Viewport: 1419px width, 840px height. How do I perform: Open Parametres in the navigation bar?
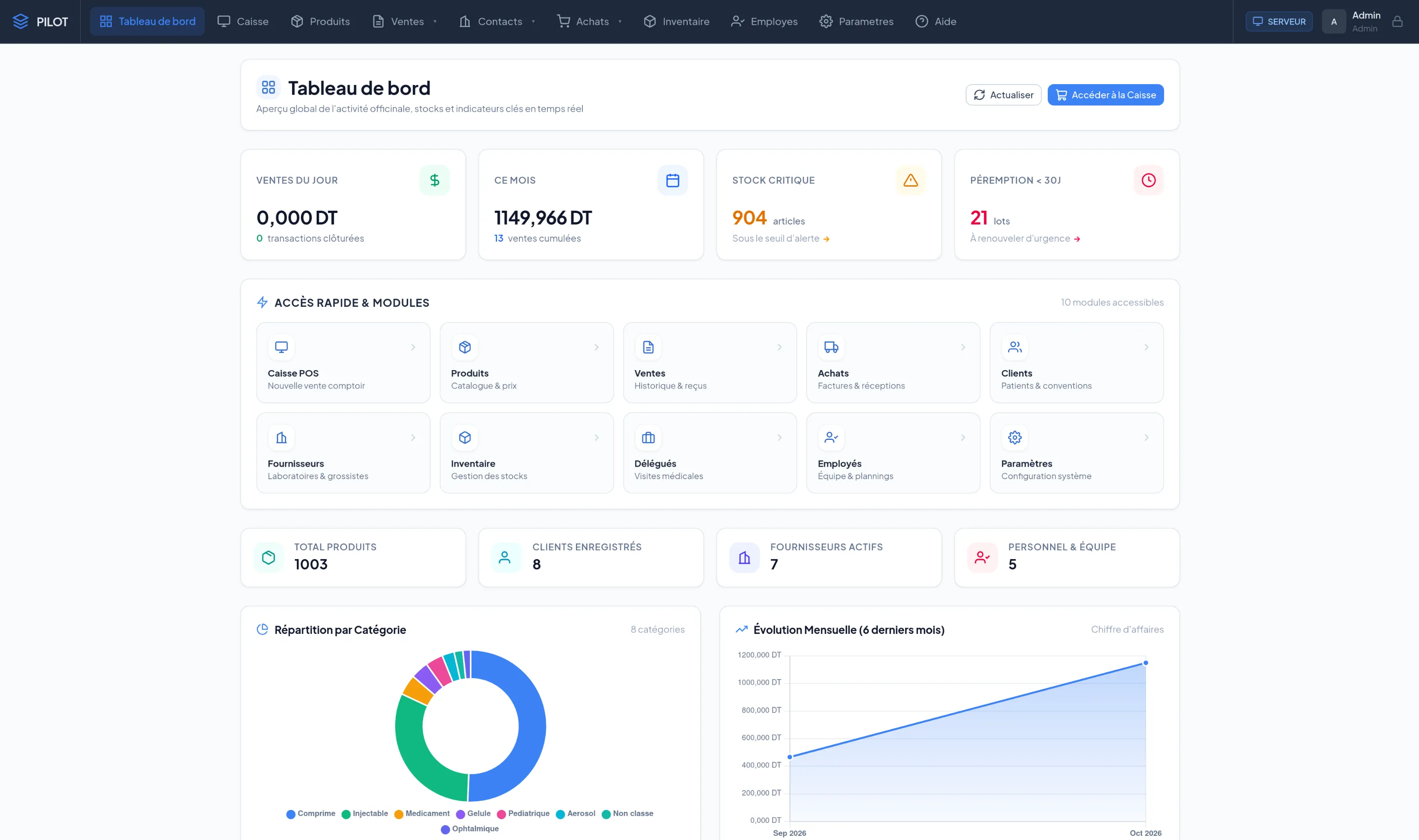[856, 22]
